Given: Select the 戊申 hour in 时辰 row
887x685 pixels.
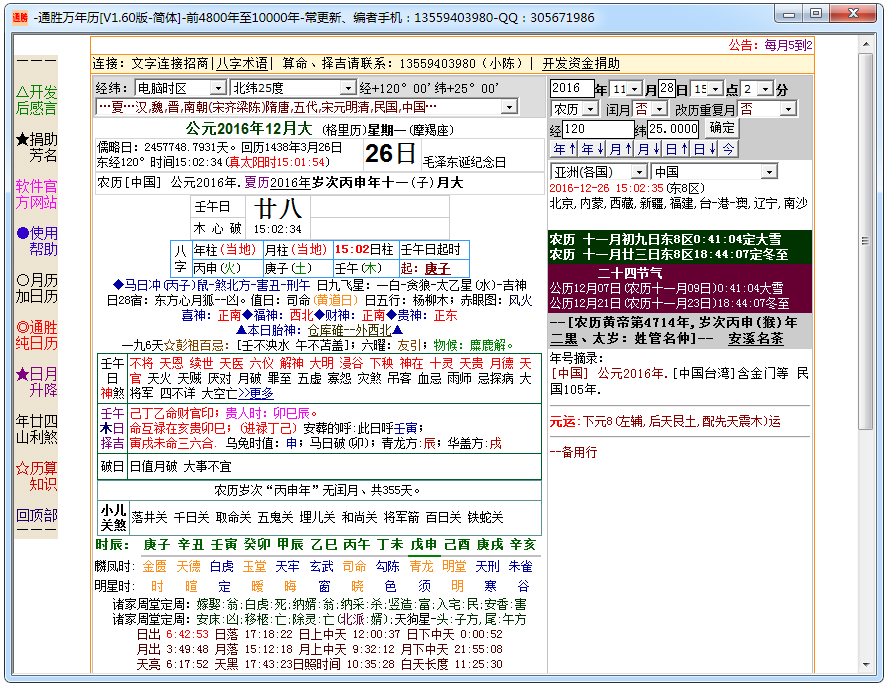Looking at the screenshot, I should [424, 545].
